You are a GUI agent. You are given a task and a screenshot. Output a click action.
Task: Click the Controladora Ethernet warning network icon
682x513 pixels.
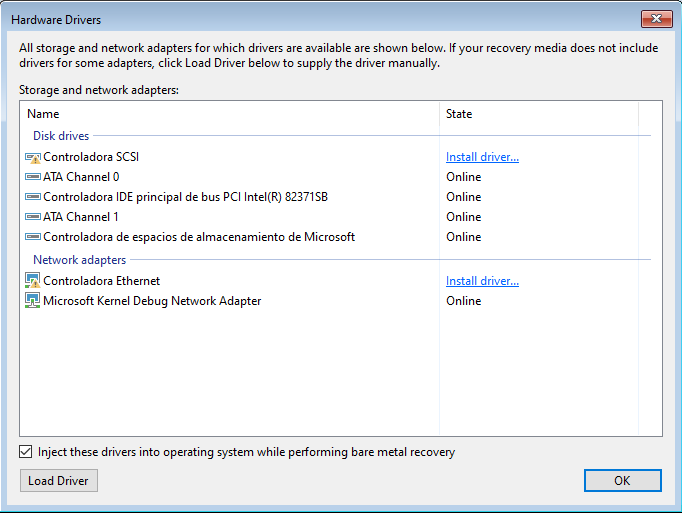pyautogui.click(x=33, y=281)
